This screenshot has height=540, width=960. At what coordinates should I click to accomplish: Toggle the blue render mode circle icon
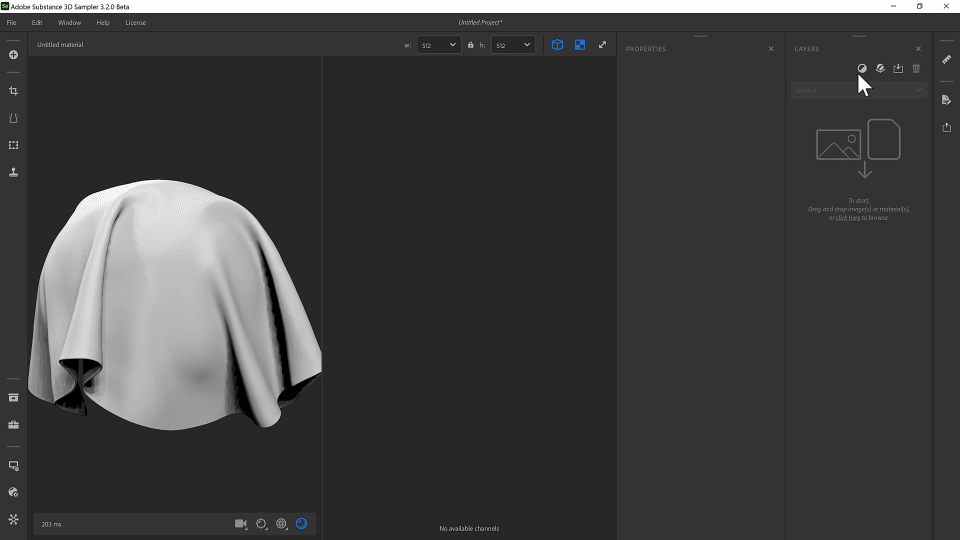[301, 523]
